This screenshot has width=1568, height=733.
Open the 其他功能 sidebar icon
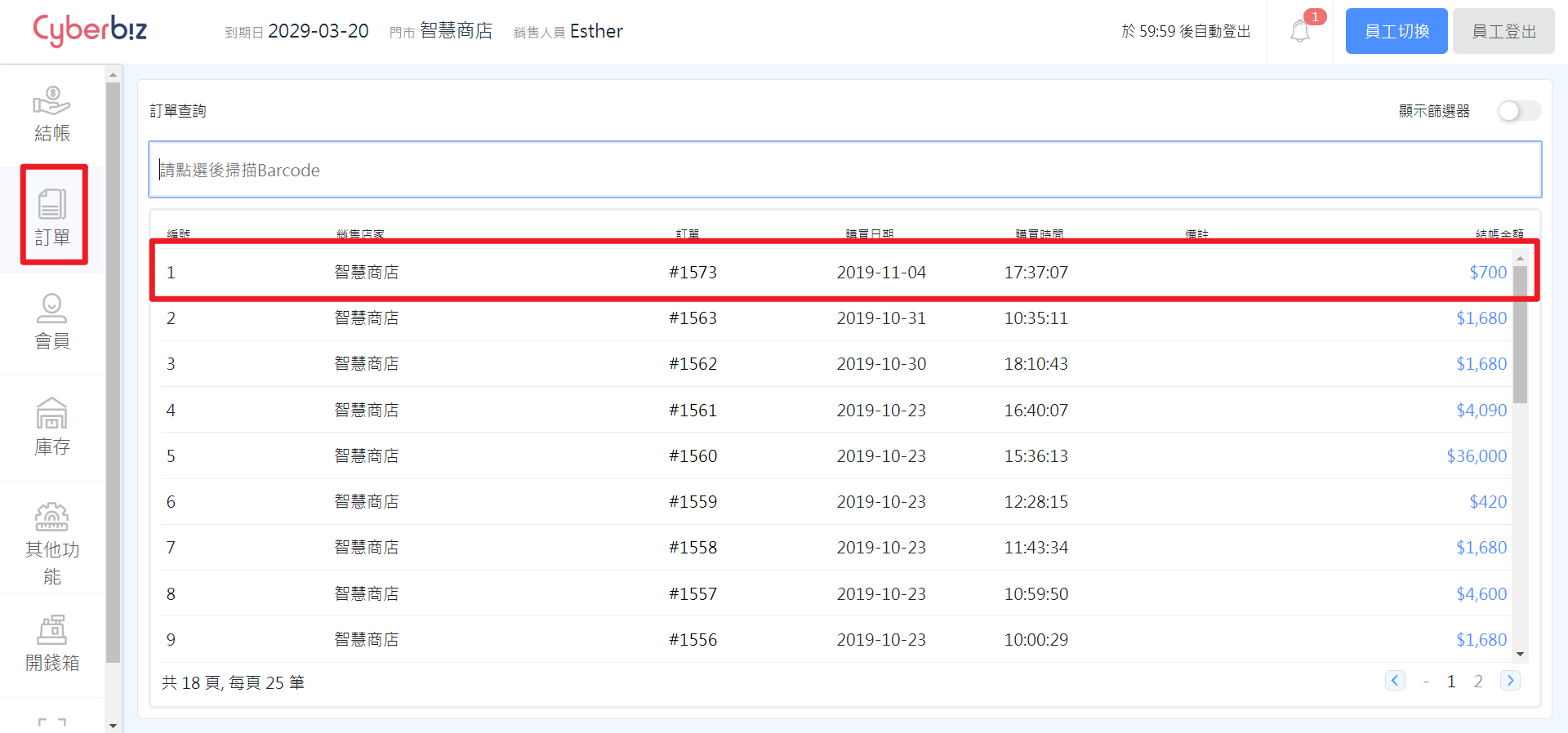(52, 544)
